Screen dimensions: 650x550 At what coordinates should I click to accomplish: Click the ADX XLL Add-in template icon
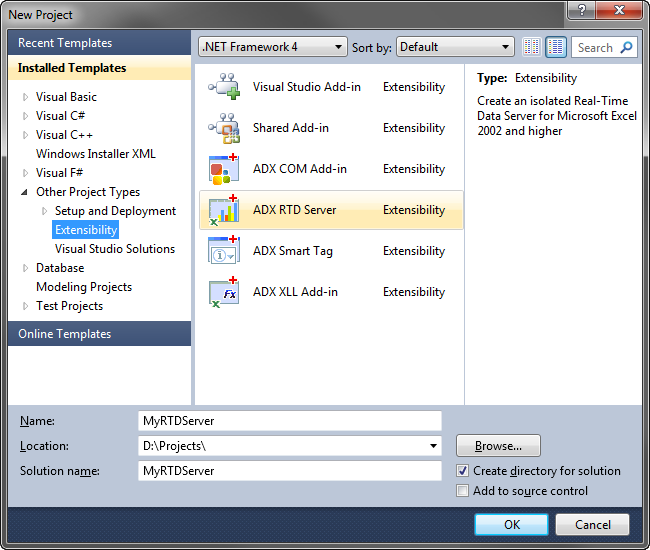coord(224,292)
